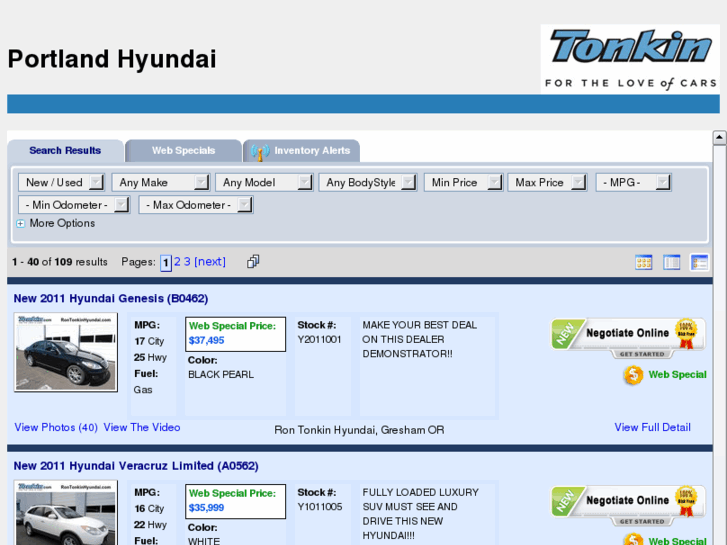Click the Portland Hyundai heading

pyautogui.click(x=112, y=59)
